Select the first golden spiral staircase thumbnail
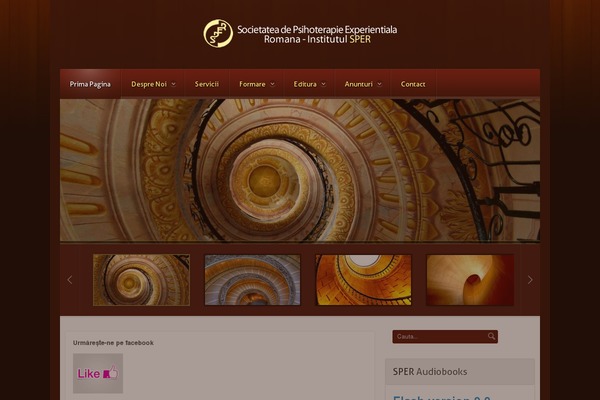 141,280
